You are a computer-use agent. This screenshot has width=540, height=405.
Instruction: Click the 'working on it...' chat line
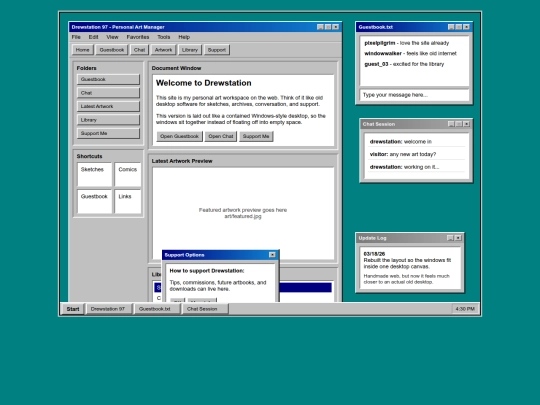pyautogui.click(x=417, y=167)
